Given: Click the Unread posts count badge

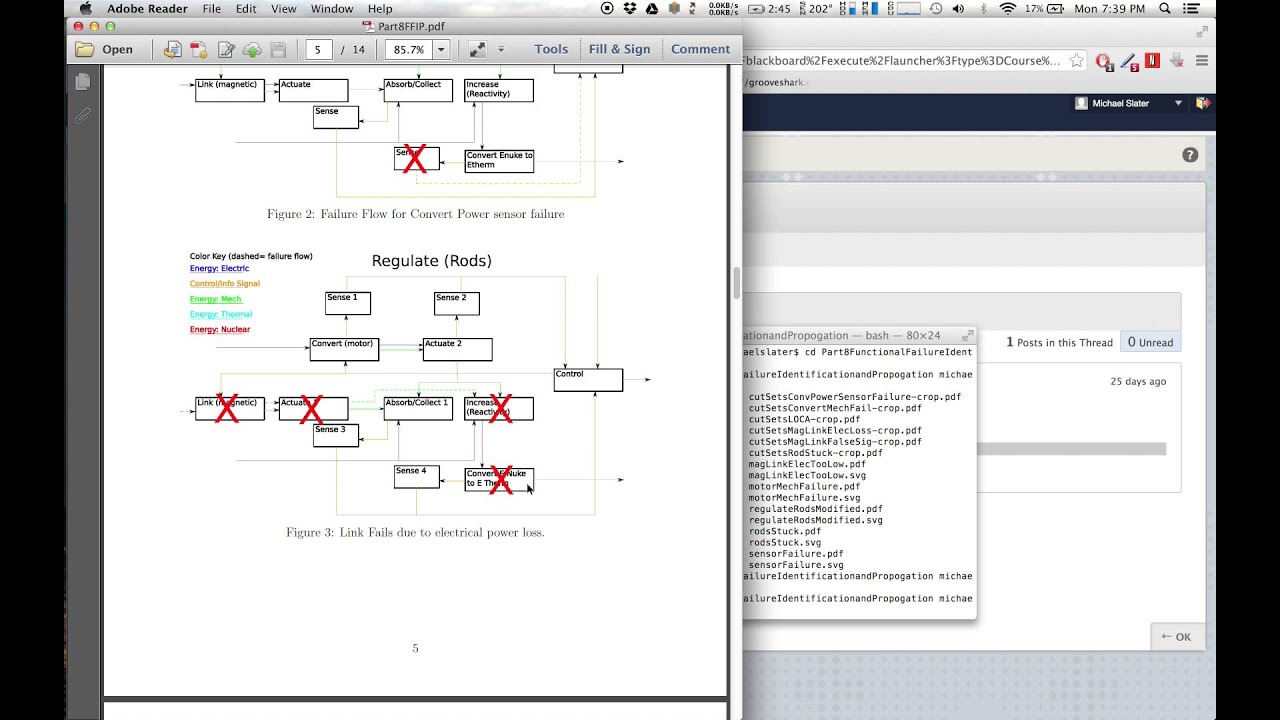Looking at the screenshot, I should tap(1150, 342).
